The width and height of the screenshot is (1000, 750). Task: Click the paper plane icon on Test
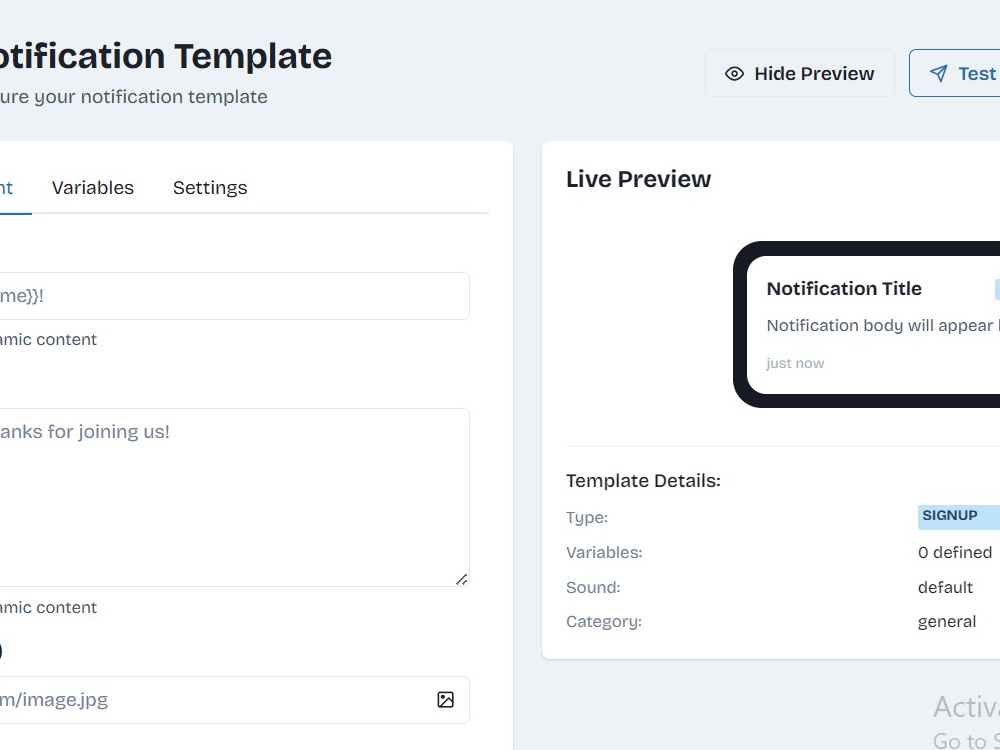[x=938, y=74]
